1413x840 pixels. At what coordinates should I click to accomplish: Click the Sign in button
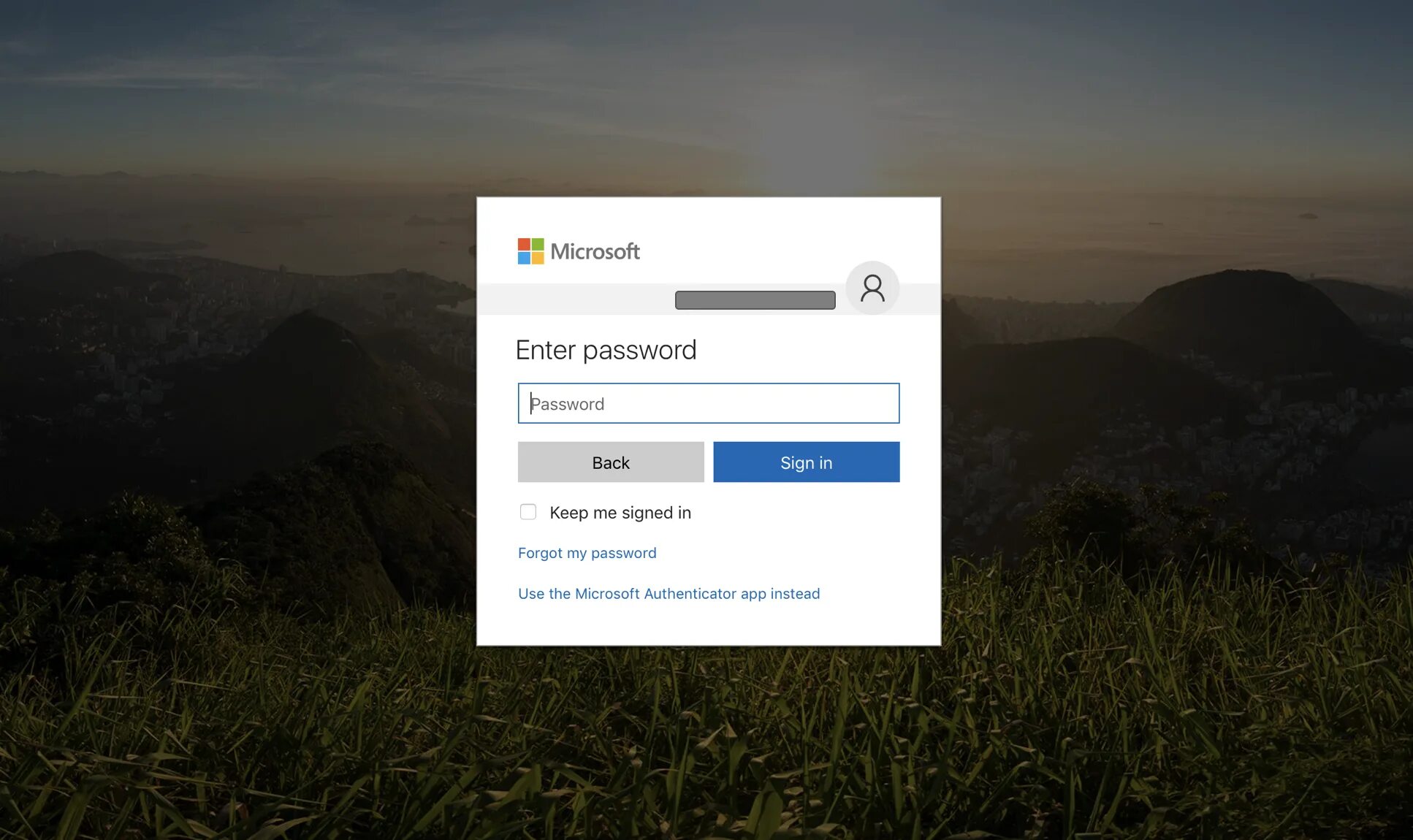coord(806,462)
